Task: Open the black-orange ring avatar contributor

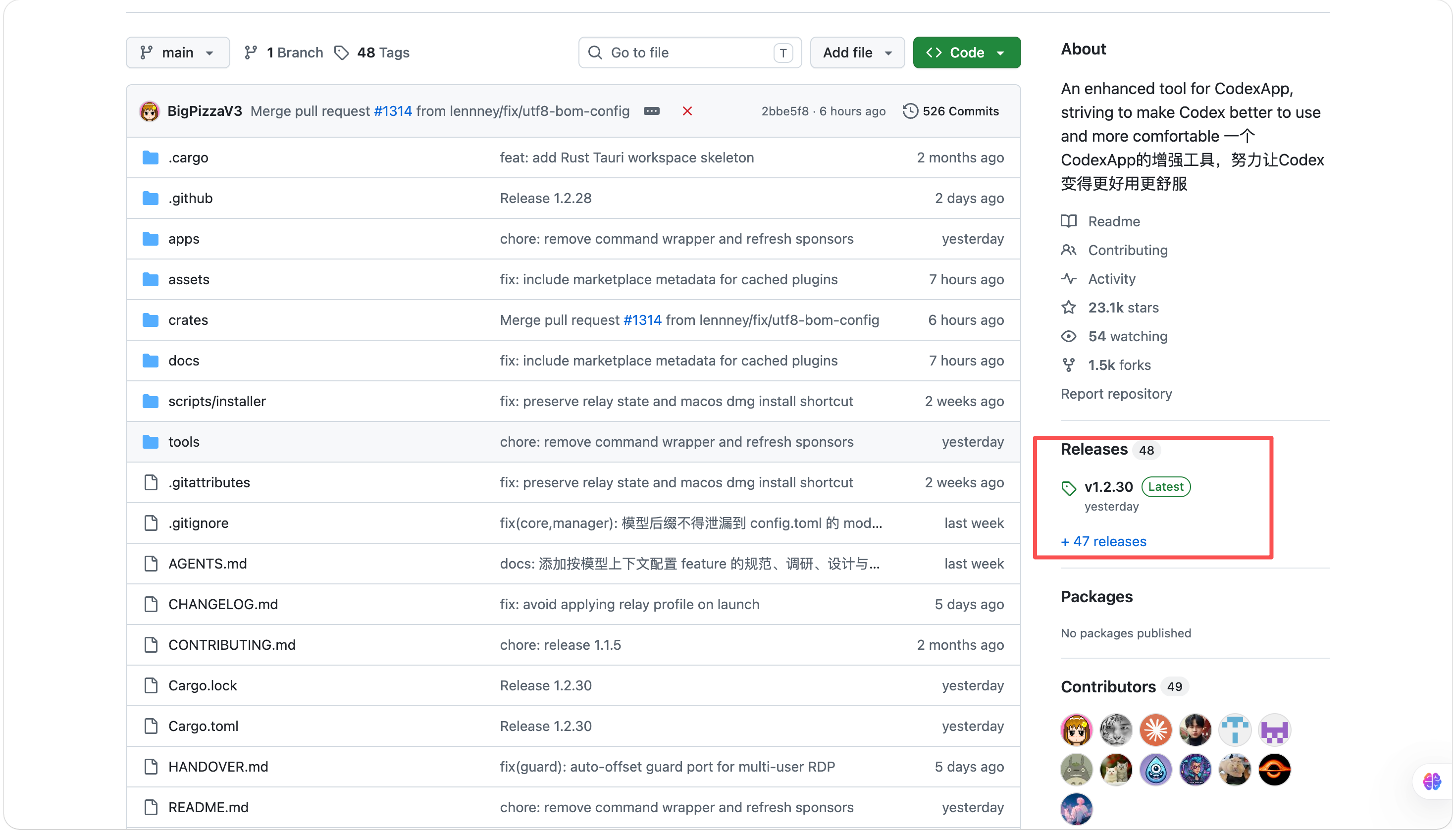Action: tap(1274, 770)
